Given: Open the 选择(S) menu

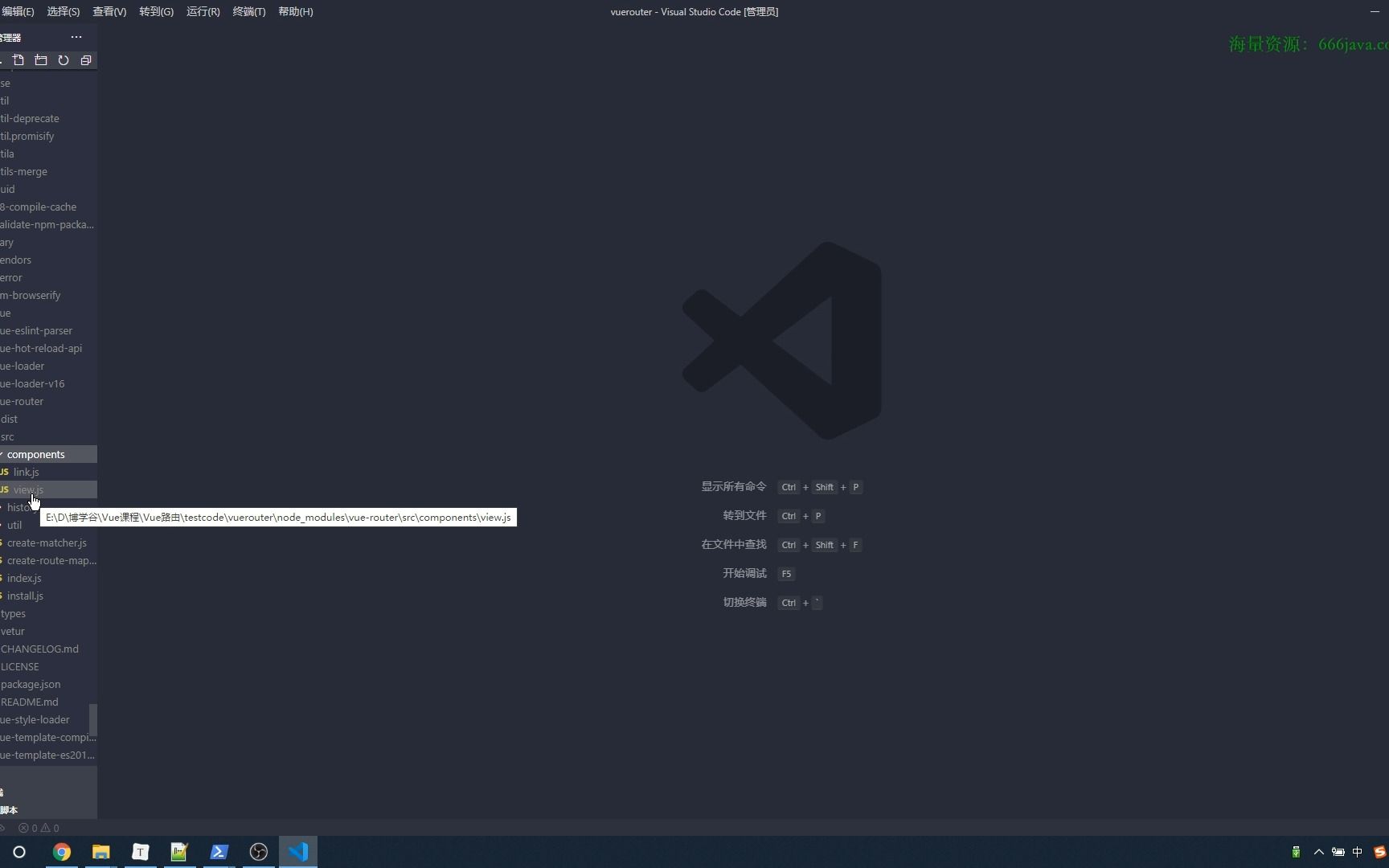Looking at the screenshot, I should coord(64,11).
